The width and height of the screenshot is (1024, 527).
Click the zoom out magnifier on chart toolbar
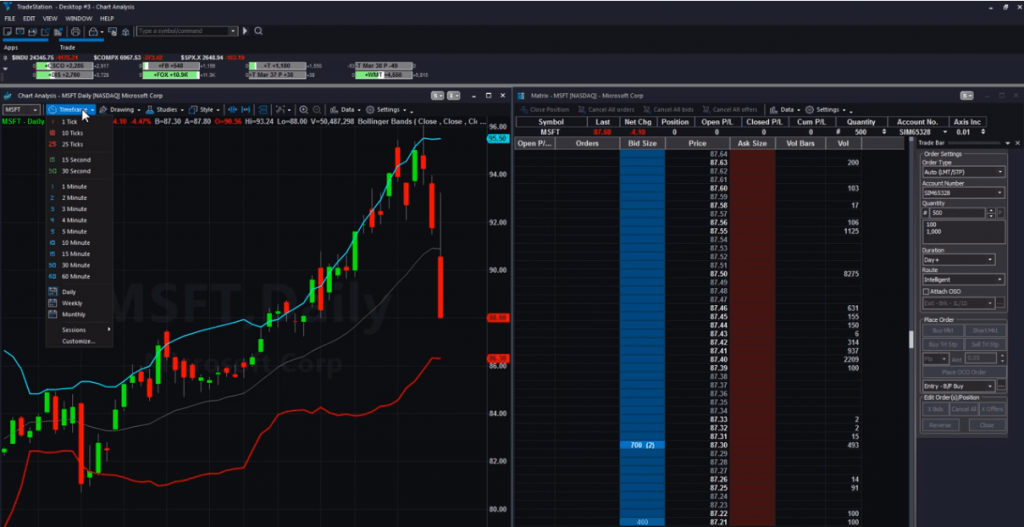317,110
